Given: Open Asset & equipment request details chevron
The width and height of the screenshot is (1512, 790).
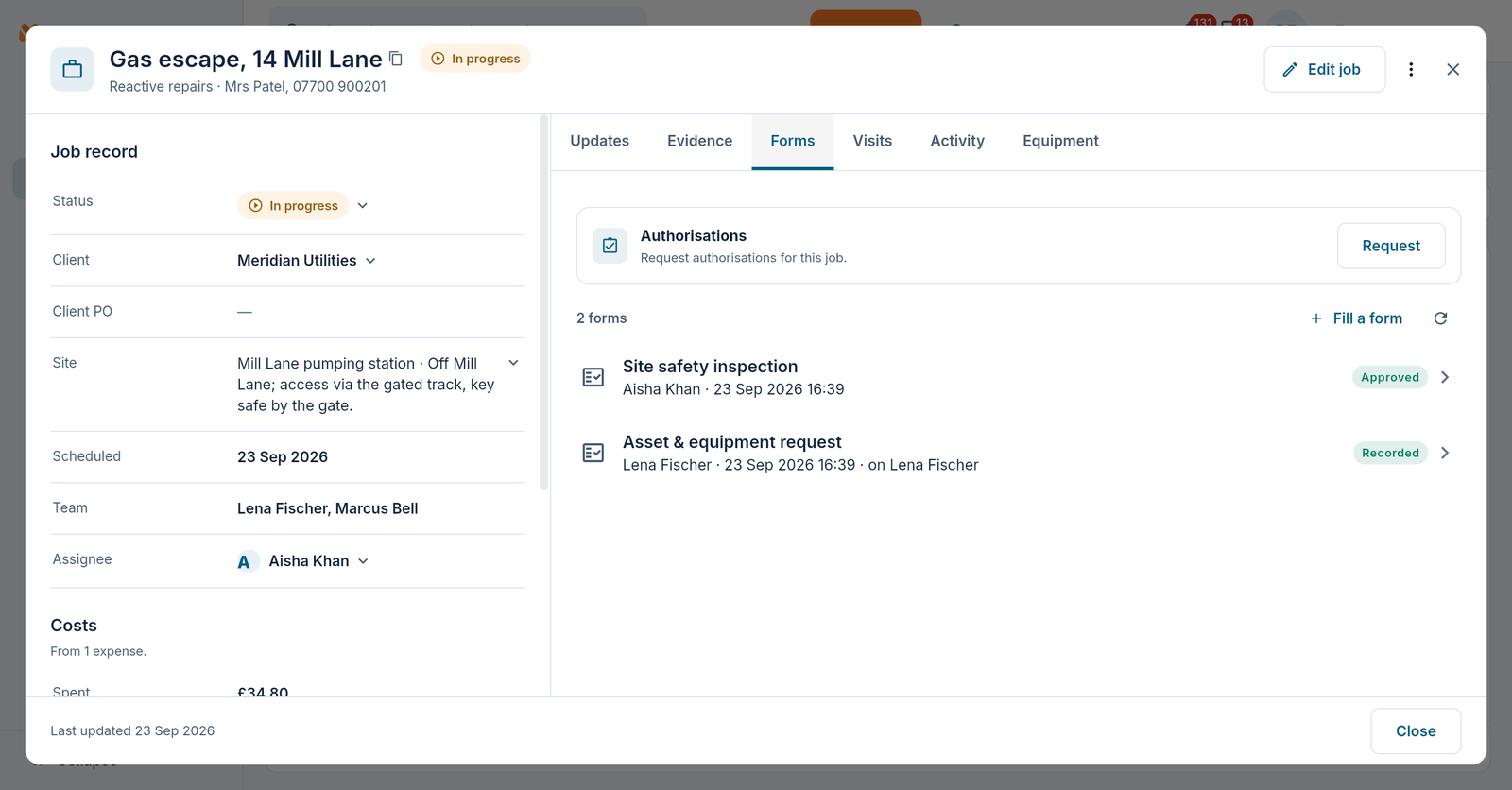Looking at the screenshot, I should (1445, 453).
